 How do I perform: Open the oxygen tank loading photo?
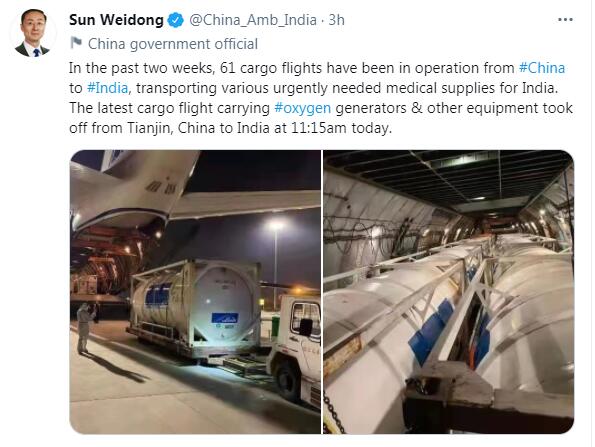click(x=195, y=292)
